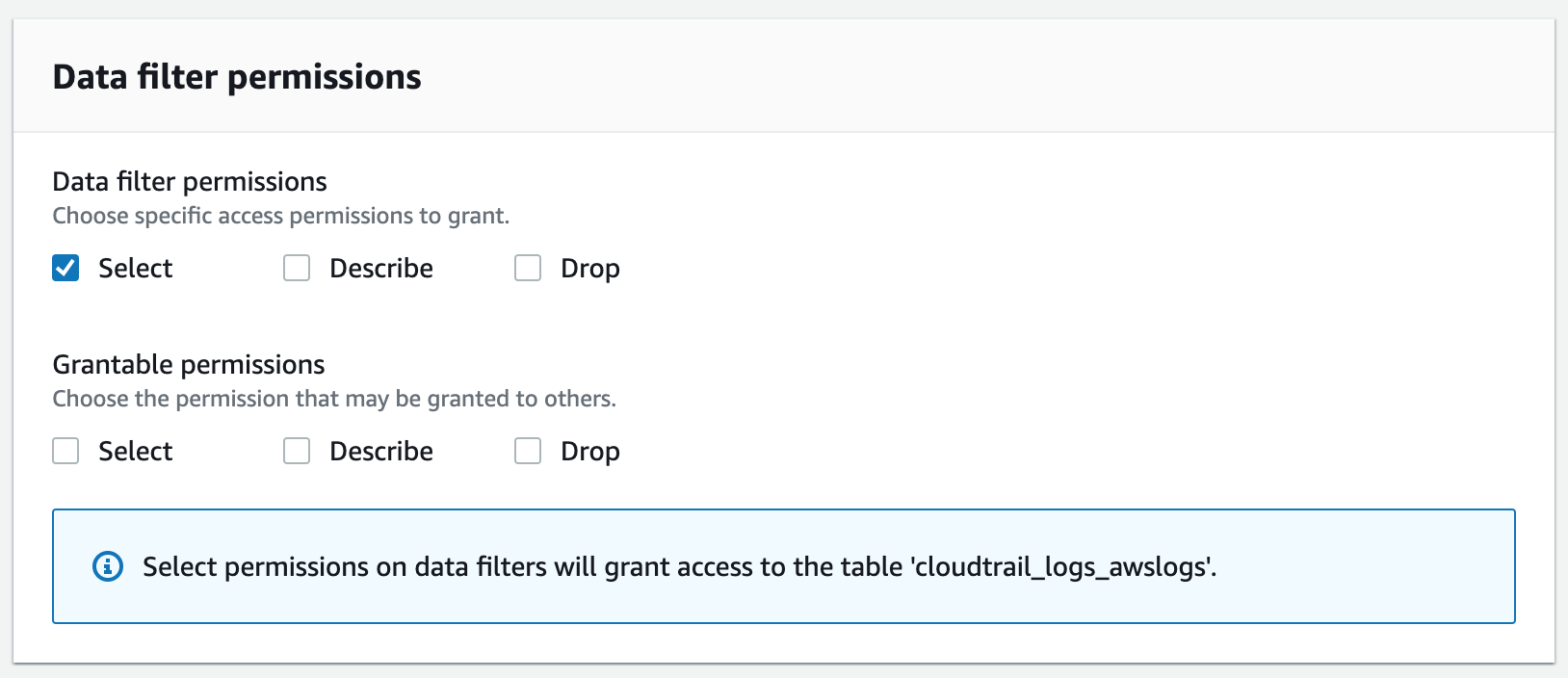Click the 'Data filter permissions' field label
This screenshot has height=678, width=1568.
(x=189, y=182)
